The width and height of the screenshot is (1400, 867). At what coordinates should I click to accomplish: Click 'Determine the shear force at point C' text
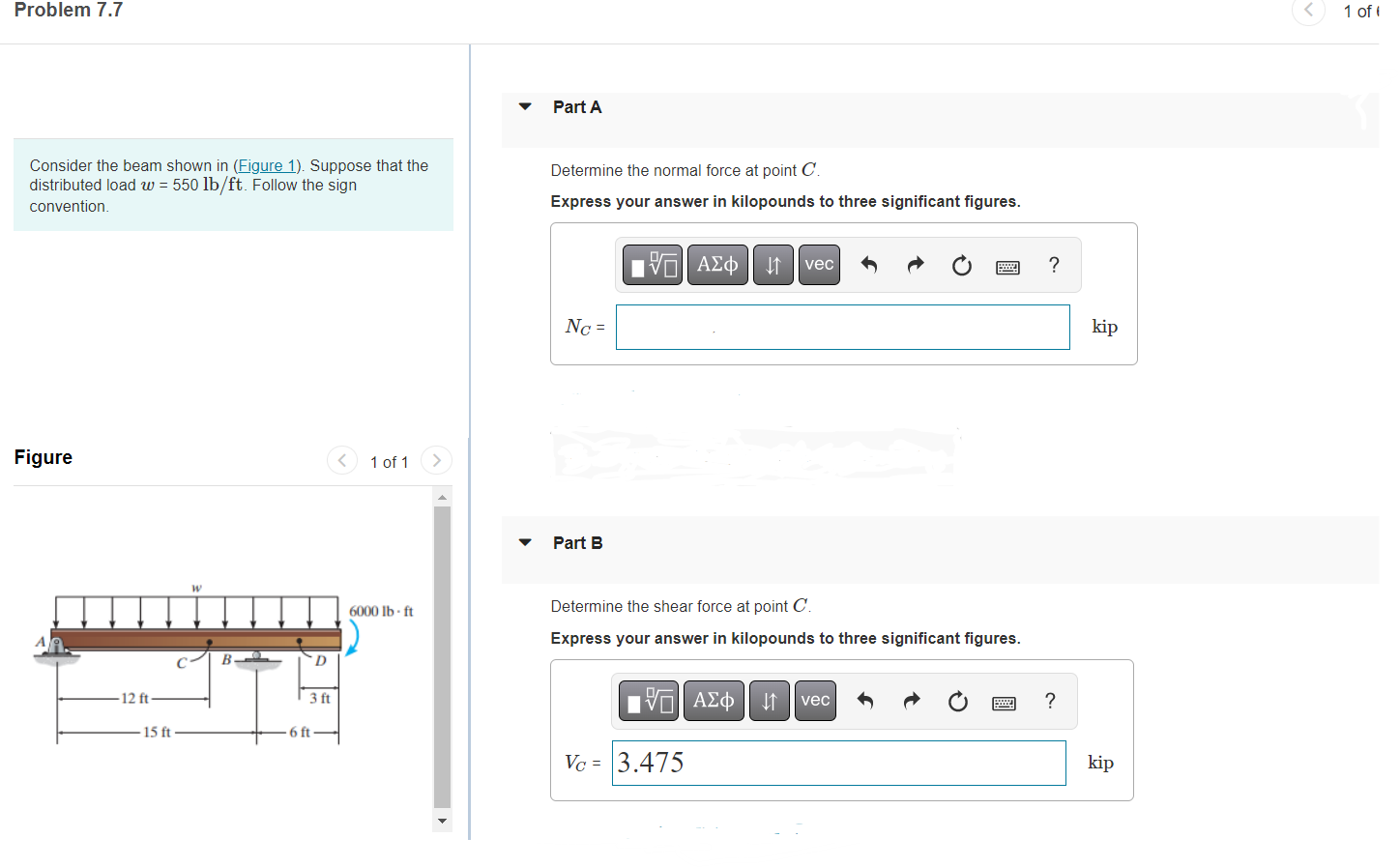(681, 606)
